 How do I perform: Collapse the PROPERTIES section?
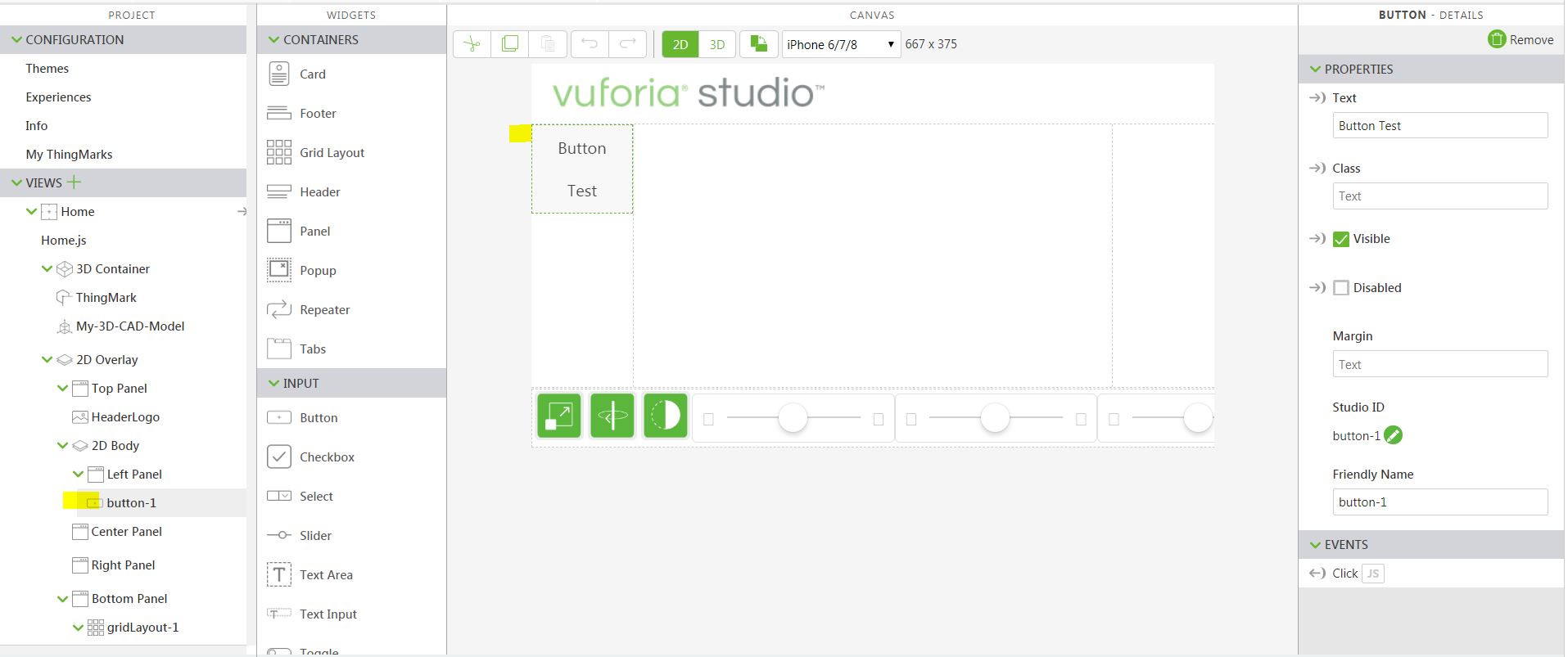1316,70
